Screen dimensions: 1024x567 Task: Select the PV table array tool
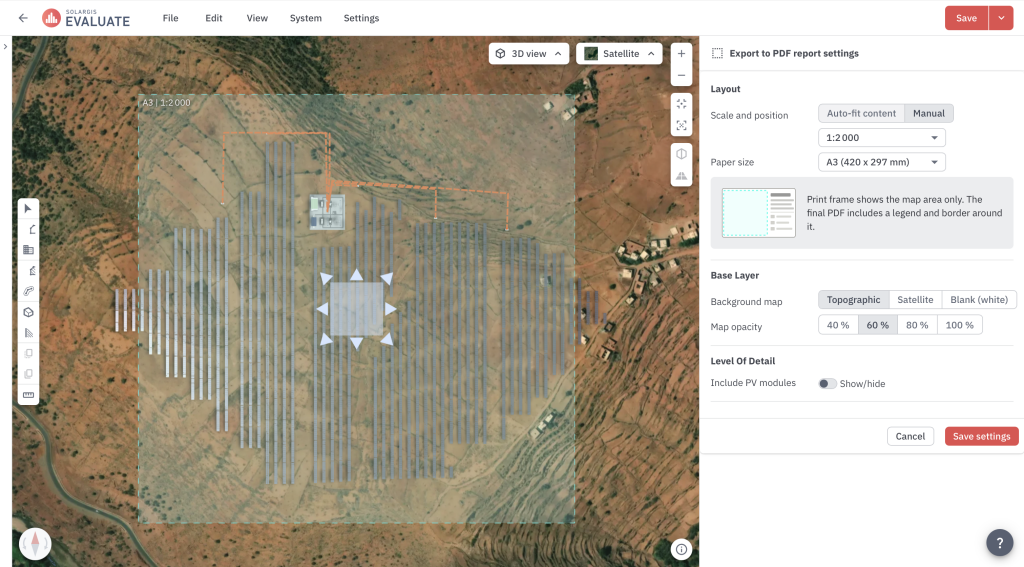(x=28, y=250)
